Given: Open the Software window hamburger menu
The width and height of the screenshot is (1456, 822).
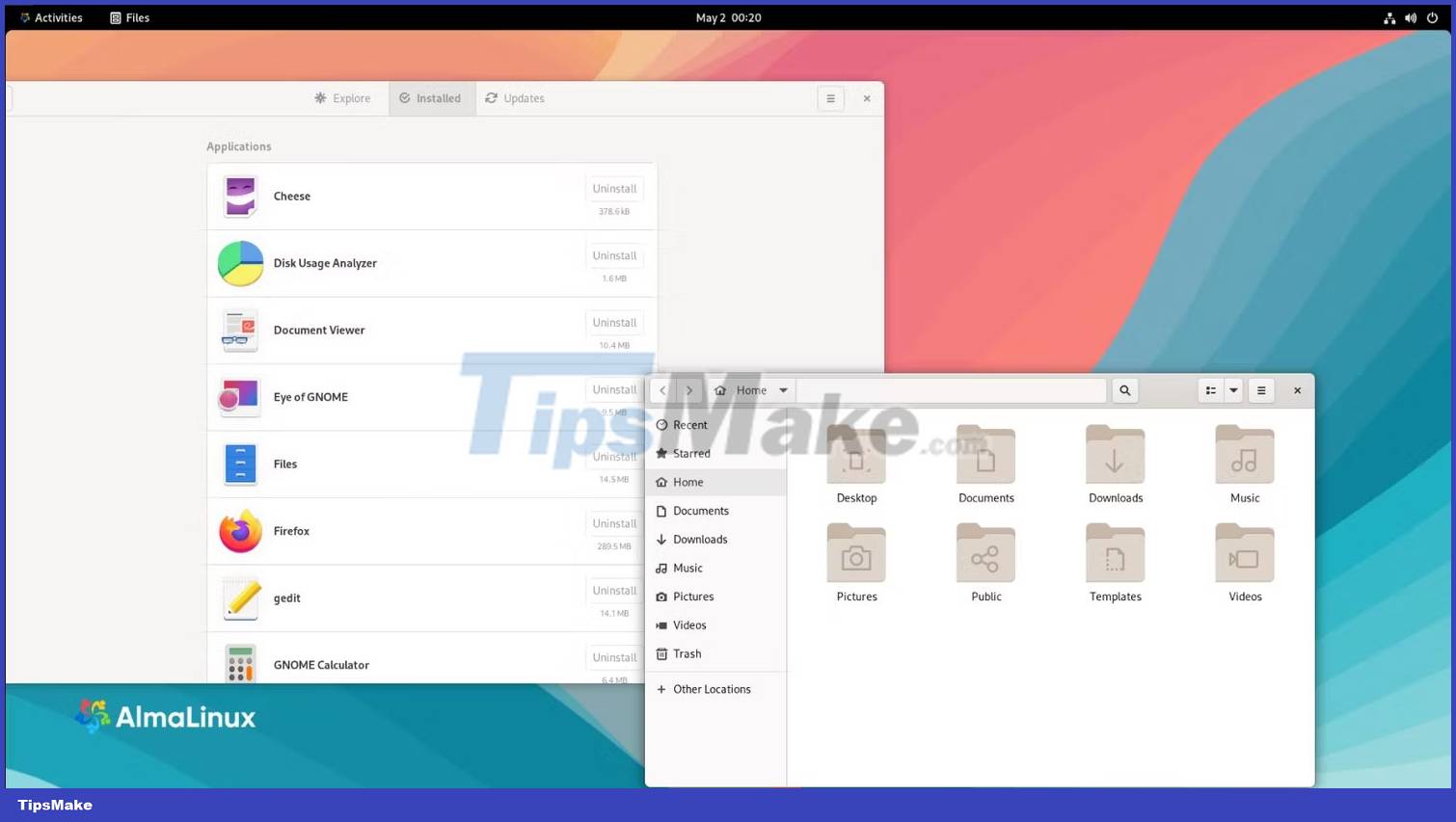Looking at the screenshot, I should tap(830, 98).
